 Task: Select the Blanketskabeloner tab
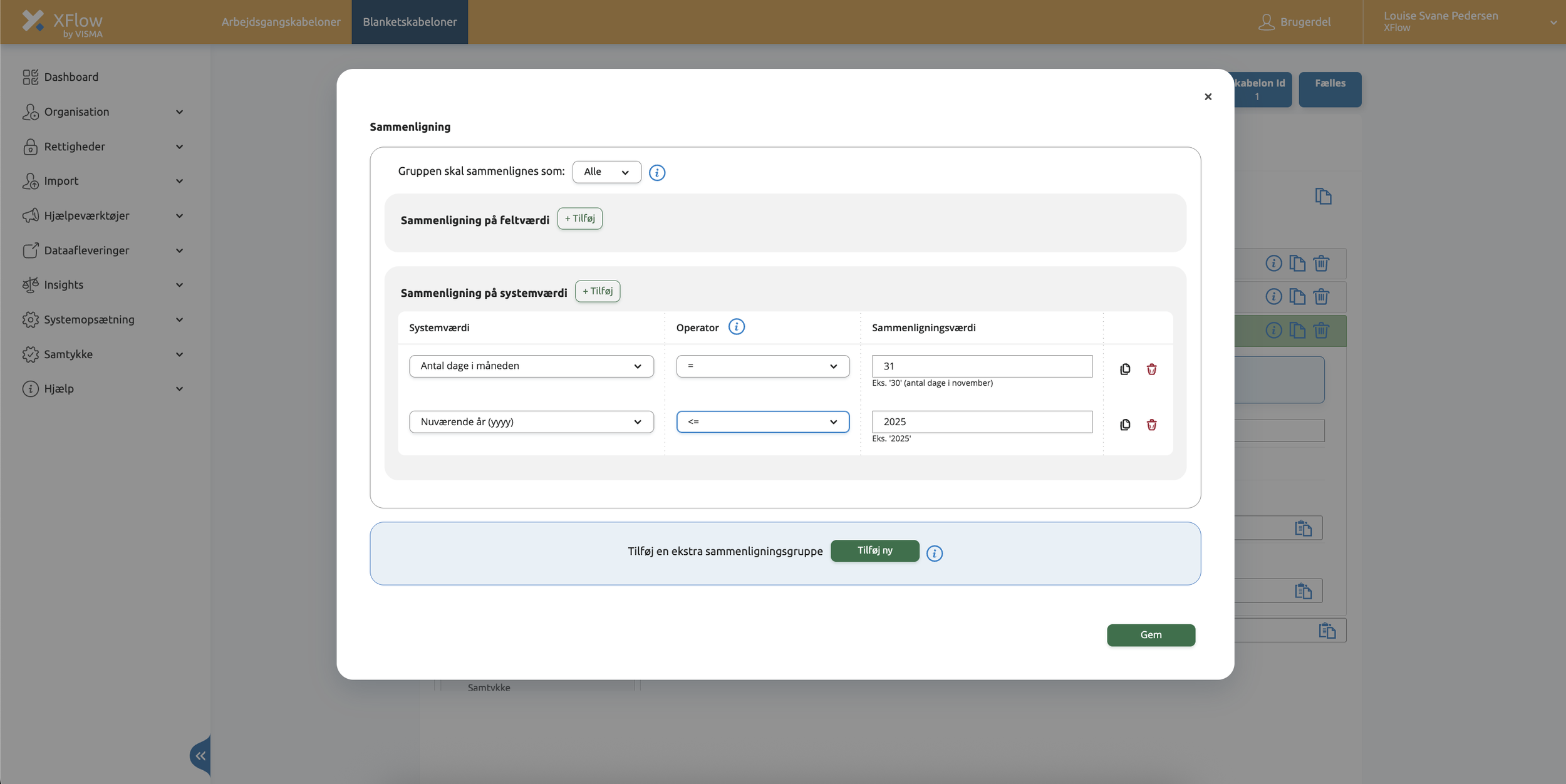pyautogui.click(x=410, y=22)
